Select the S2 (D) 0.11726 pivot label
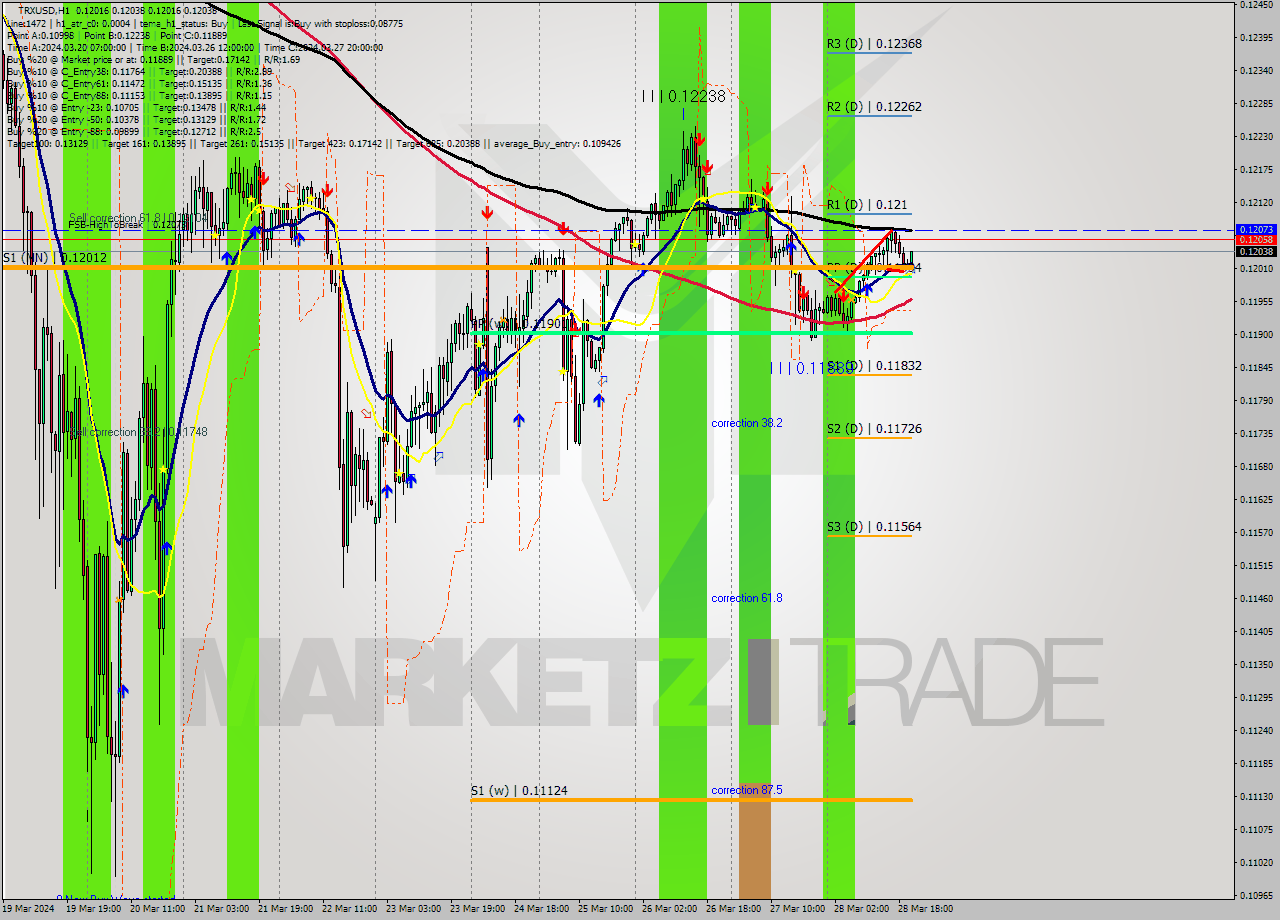The image size is (1280, 920). [x=874, y=429]
